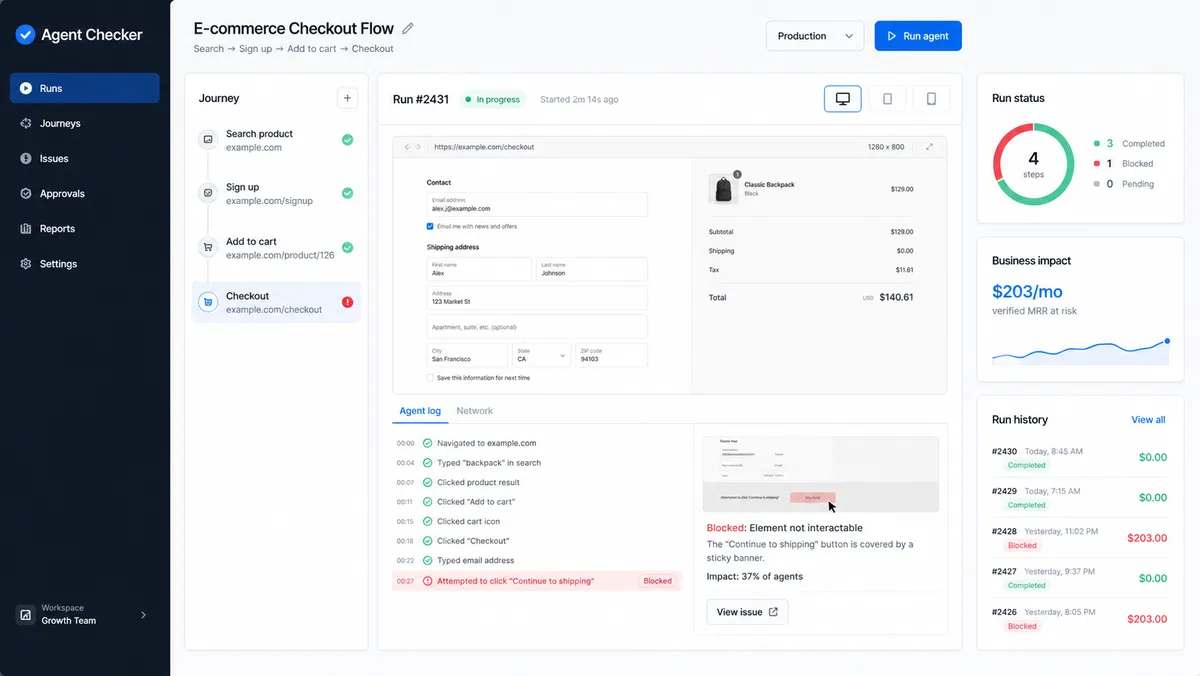
Task: Open the Approvals sidebar item
Action: [85, 193]
